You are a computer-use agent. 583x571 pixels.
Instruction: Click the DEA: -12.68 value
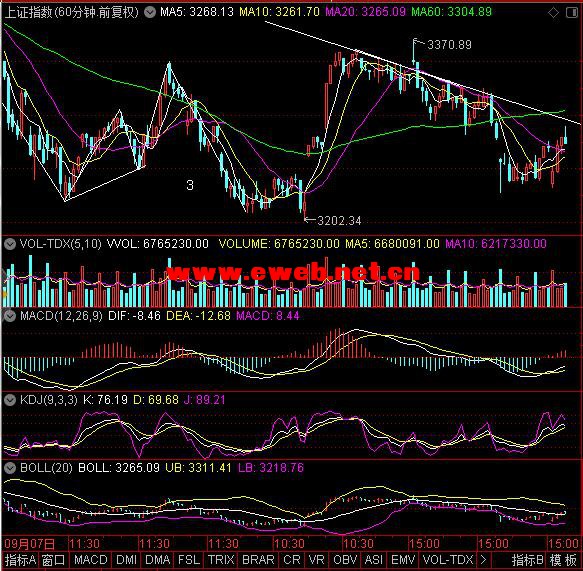pos(198,316)
